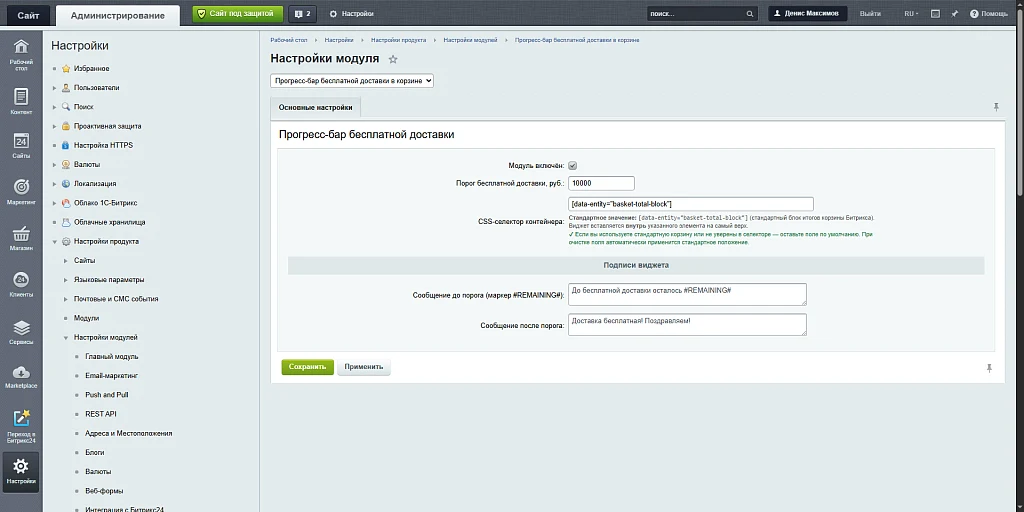The image size is (1024, 512).
Task: Select the Основные настройки tab
Action: pos(315,107)
